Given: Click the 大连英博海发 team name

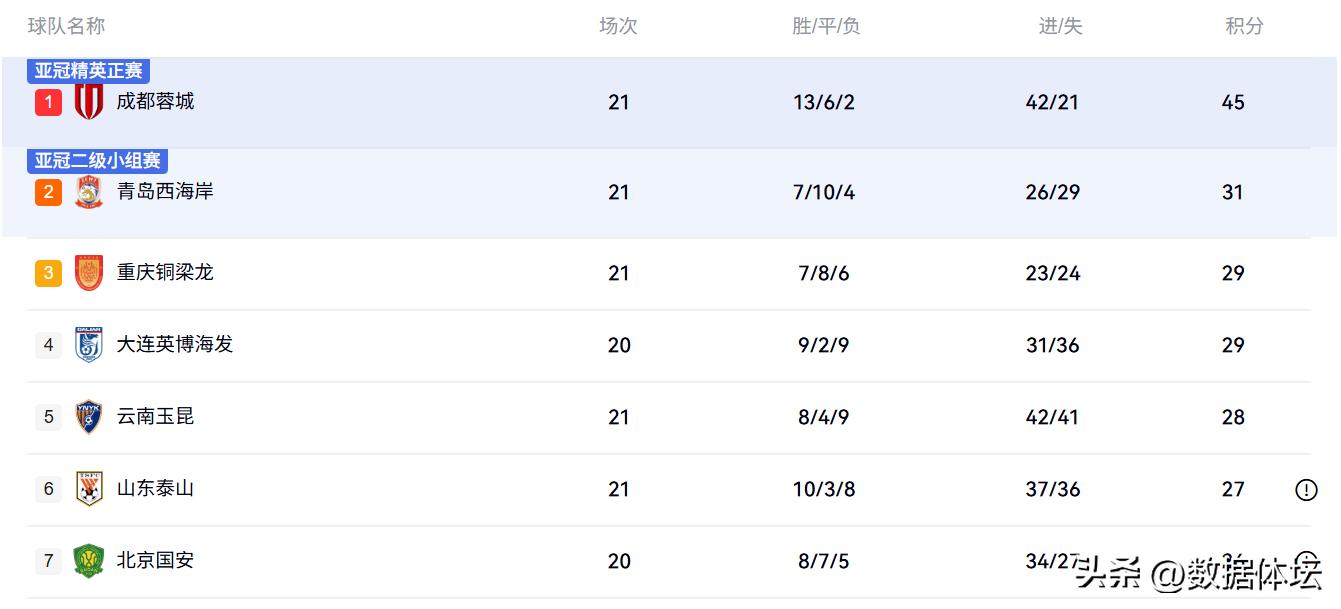Looking at the screenshot, I should pos(175,344).
